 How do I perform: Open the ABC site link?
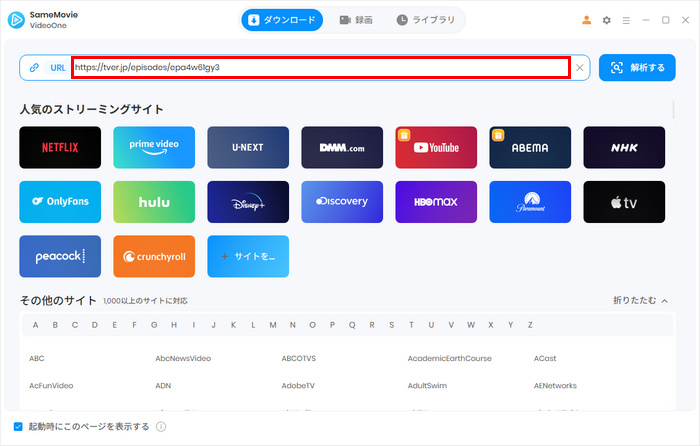(x=37, y=358)
